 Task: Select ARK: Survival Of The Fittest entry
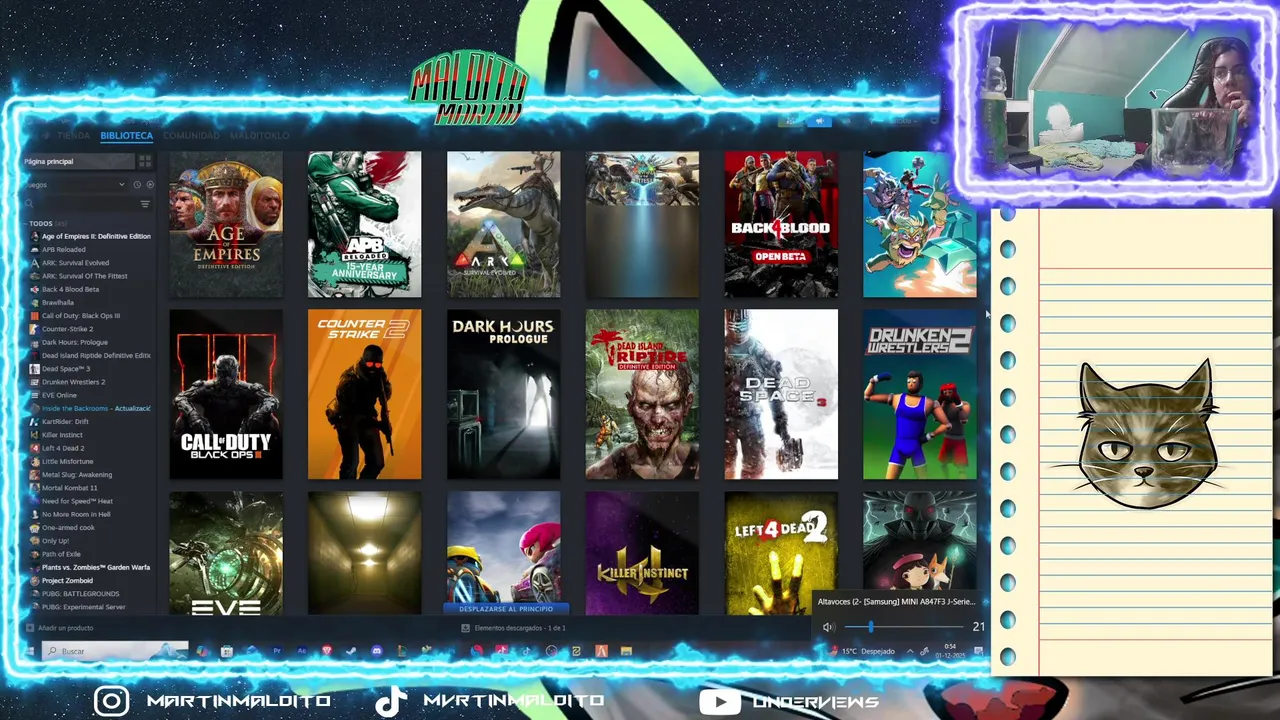tap(85, 276)
